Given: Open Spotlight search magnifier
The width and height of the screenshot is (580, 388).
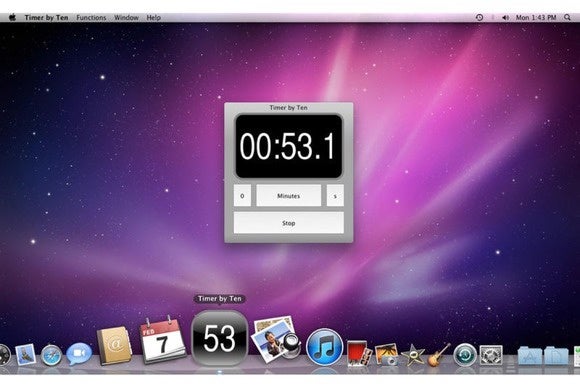Looking at the screenshot, I should coord(567,17).
